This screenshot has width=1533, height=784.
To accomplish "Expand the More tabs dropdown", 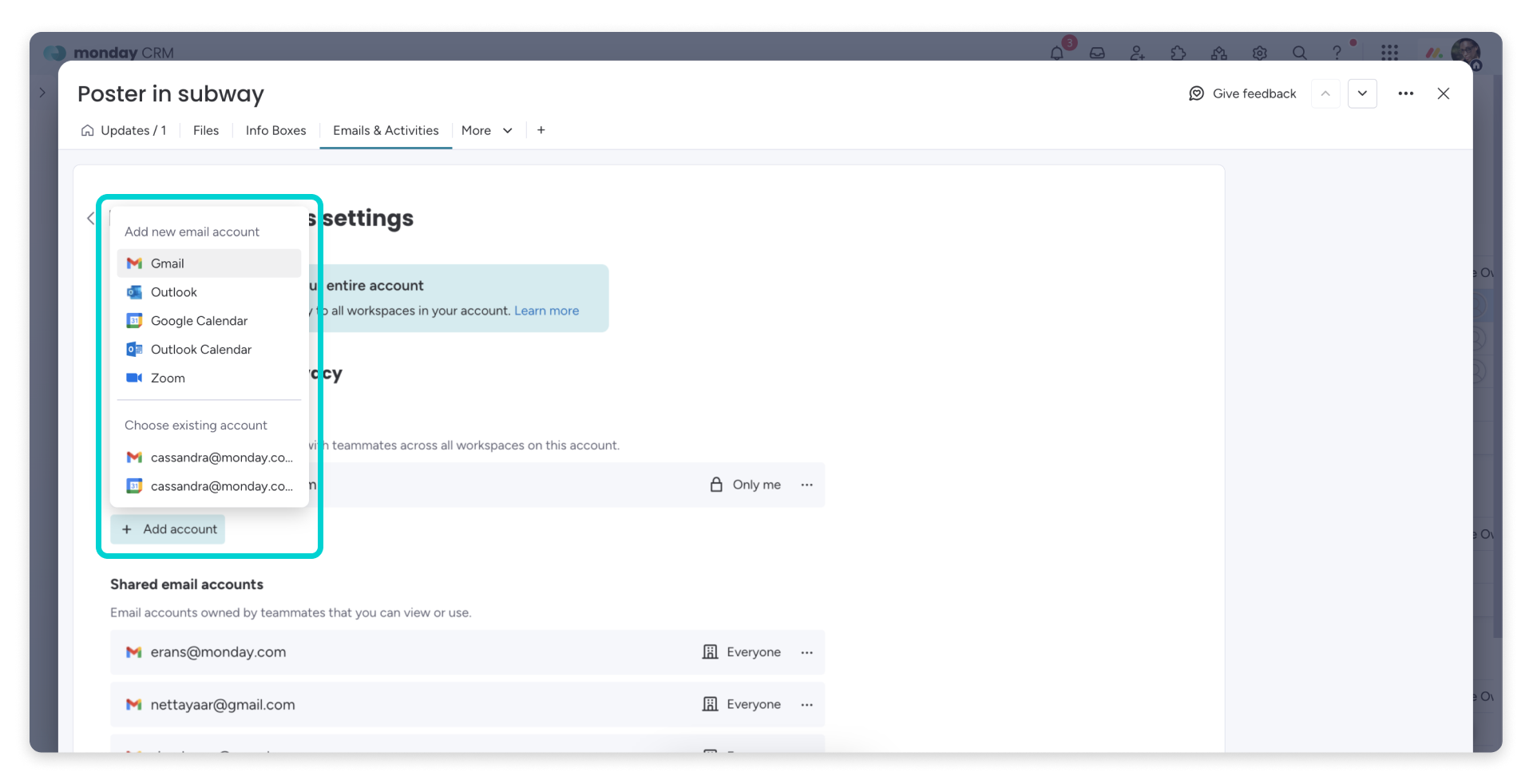I will tap(486, 130).
